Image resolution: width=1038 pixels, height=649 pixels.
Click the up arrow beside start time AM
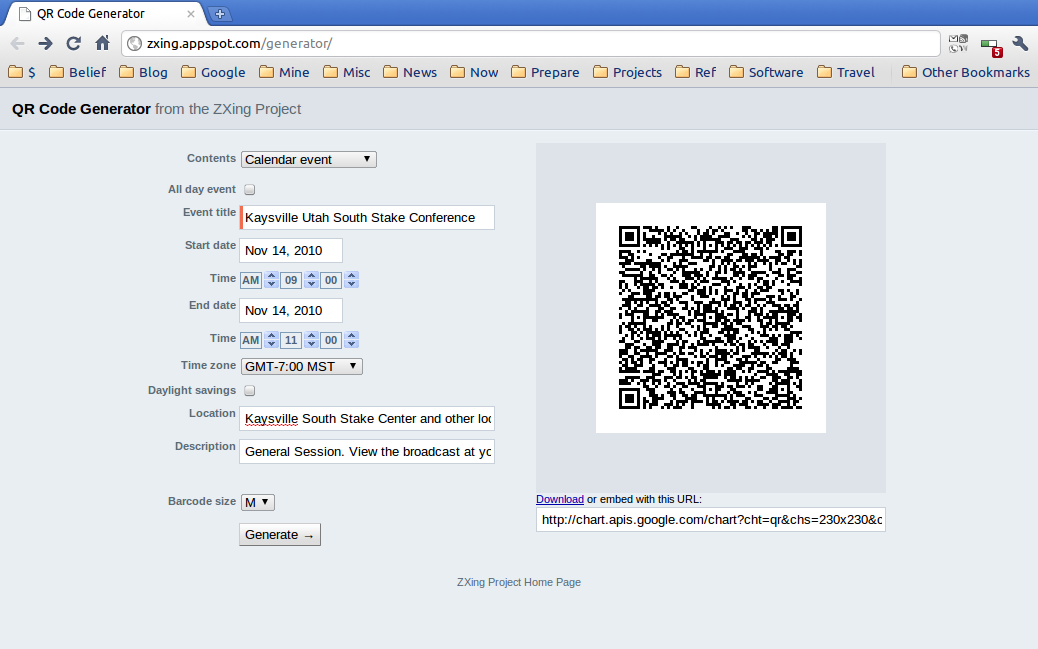pyautogui.click(x=271, y=275)
